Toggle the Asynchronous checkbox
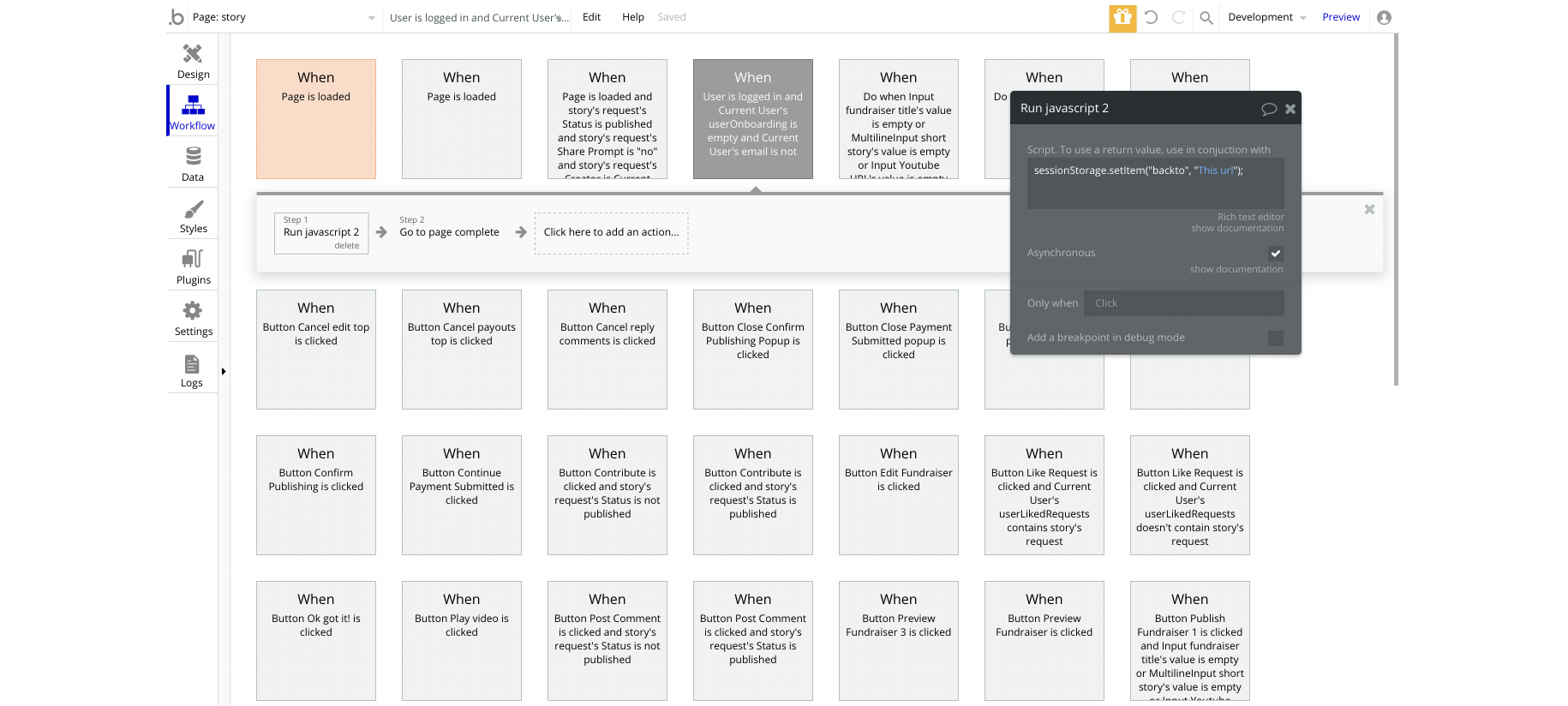 coord(1275,253)
